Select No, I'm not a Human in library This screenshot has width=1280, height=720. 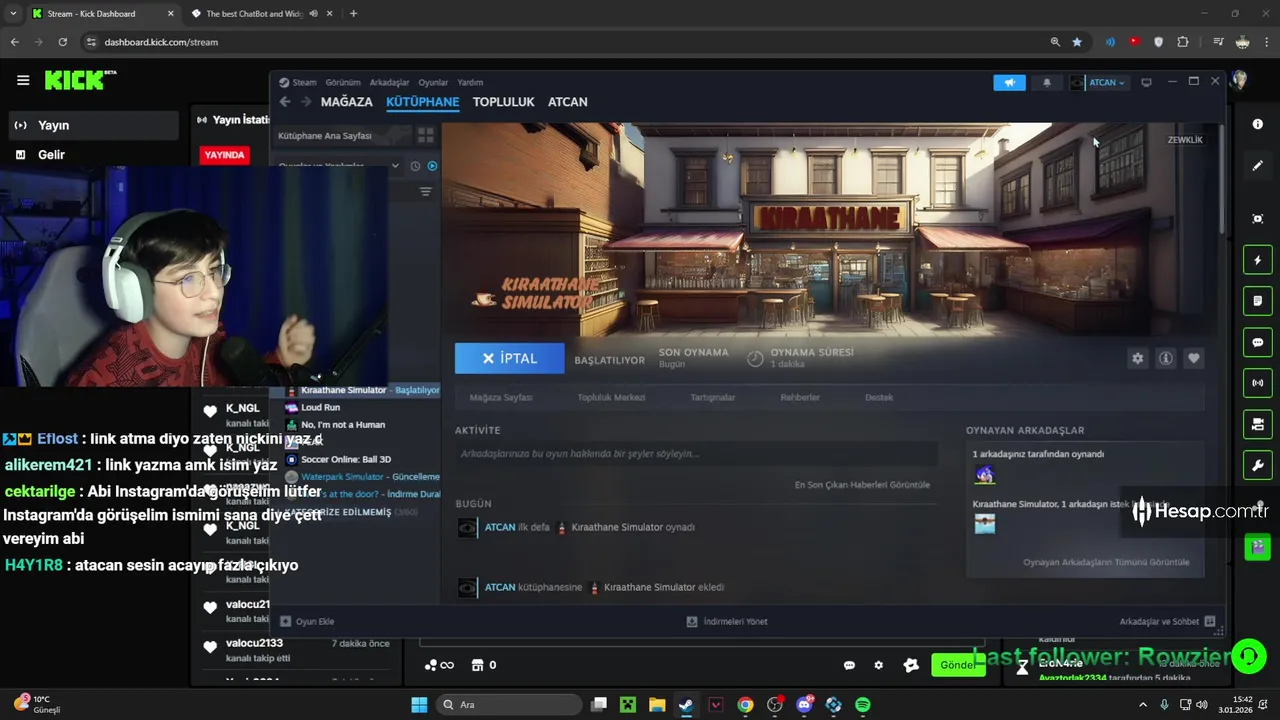click(x=343, y=425)
